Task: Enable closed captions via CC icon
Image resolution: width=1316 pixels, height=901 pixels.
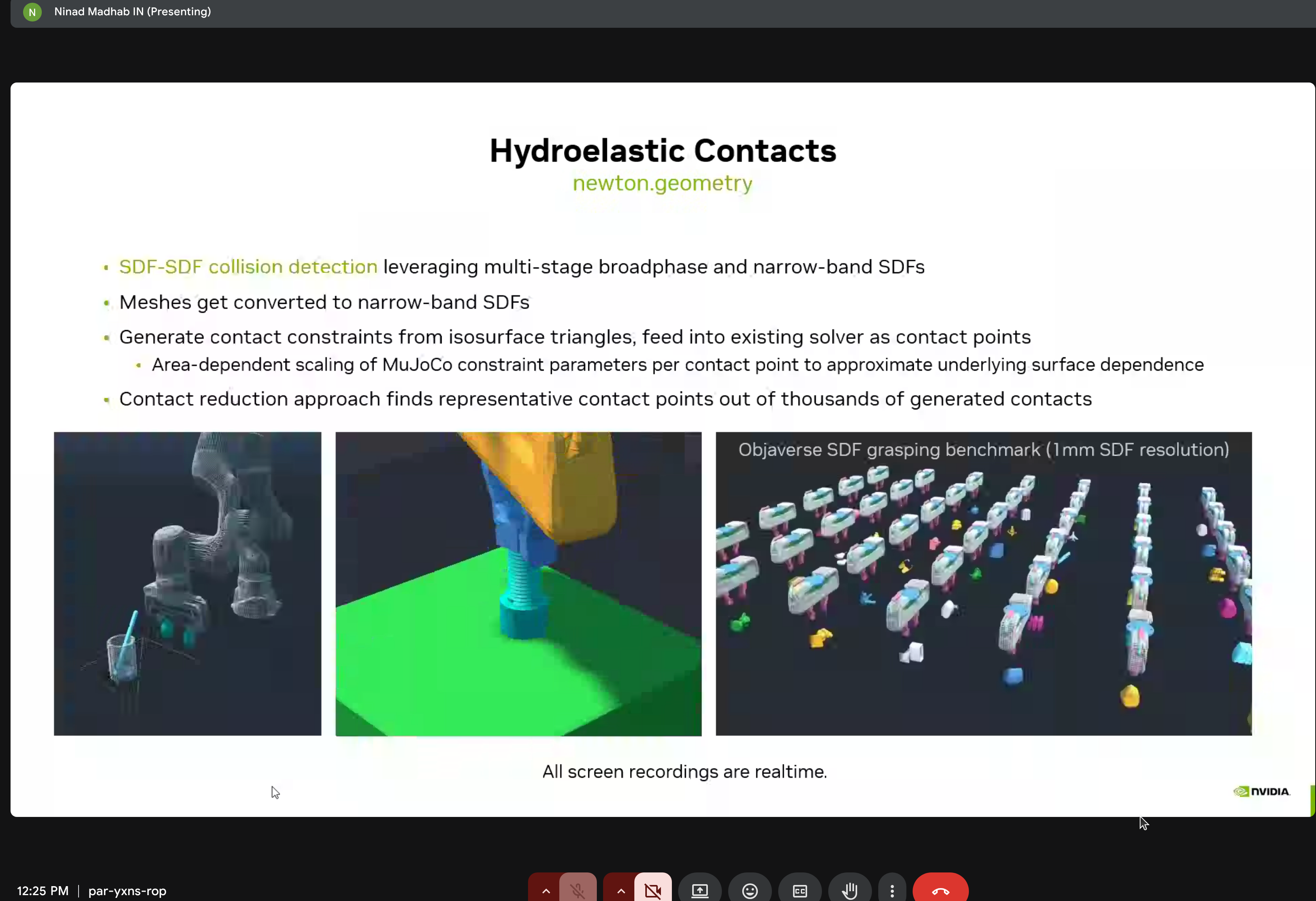Action: 800,890
